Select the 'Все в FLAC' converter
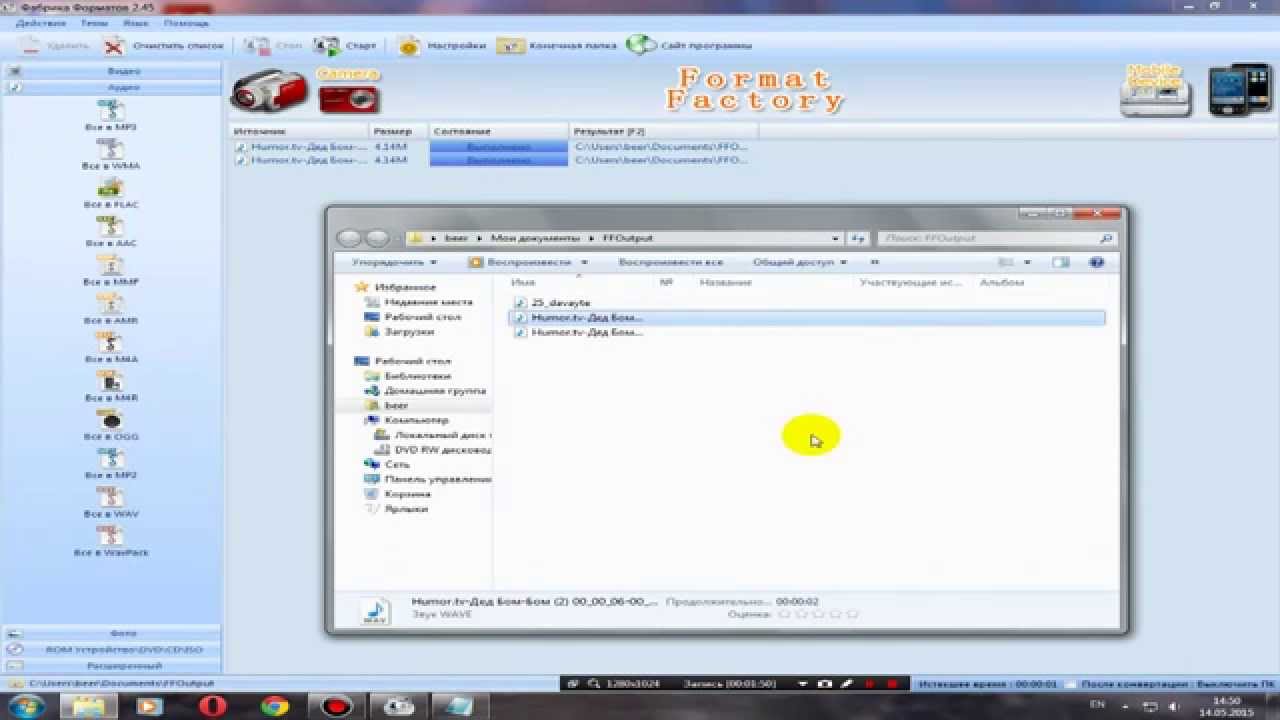Screen dimensions: 1280x720 (110, 193)
